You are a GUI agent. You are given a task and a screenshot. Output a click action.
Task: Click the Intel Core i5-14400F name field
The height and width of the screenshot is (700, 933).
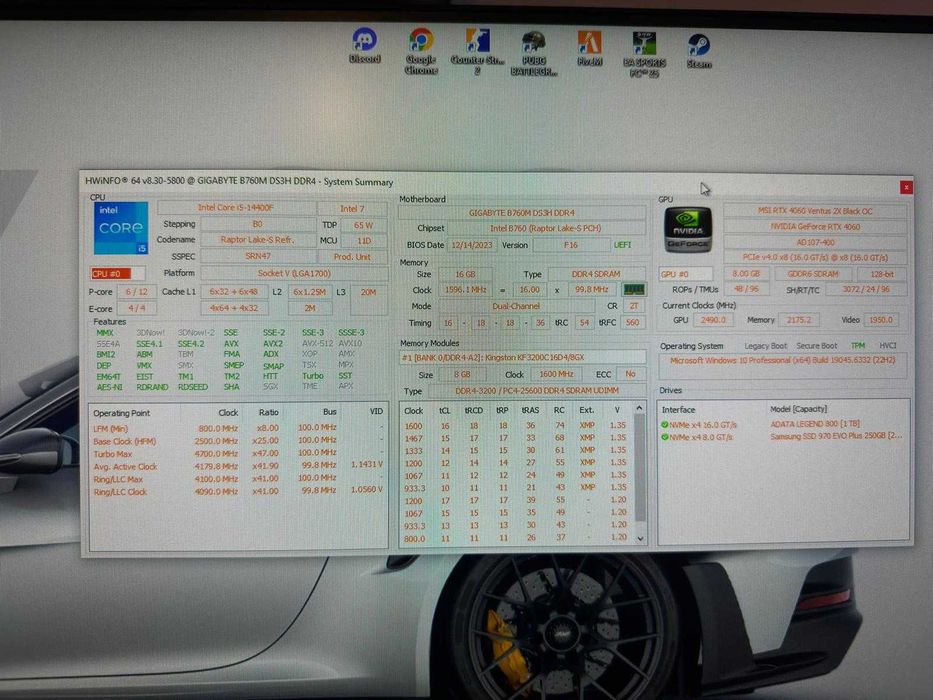tap(236, 208)
